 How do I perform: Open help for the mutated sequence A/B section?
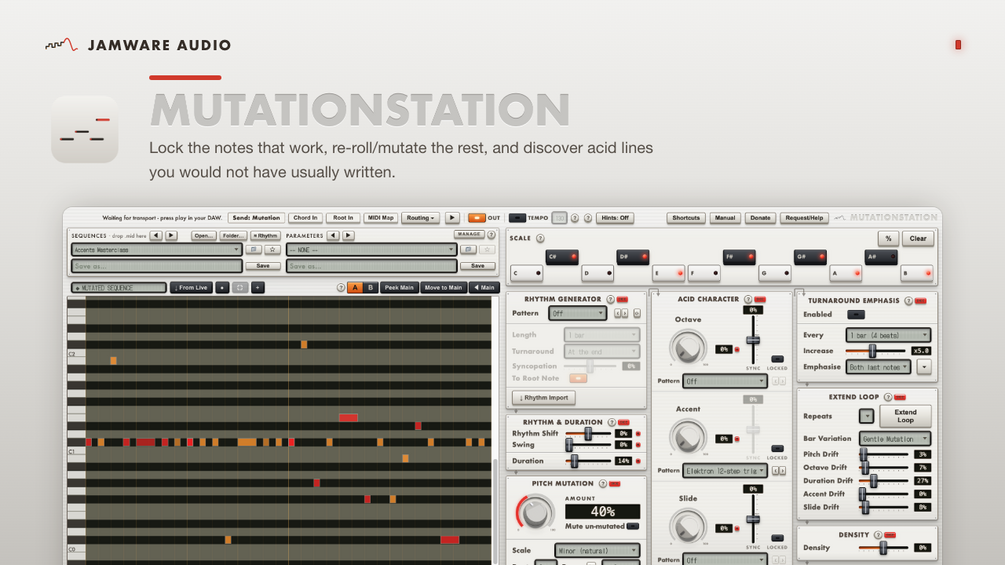[x=340, y=288]
